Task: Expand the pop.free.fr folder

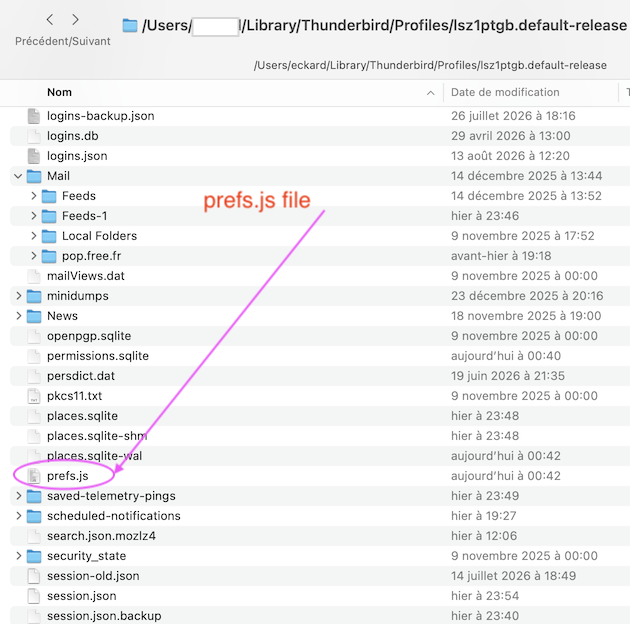Action: [34, 256]
